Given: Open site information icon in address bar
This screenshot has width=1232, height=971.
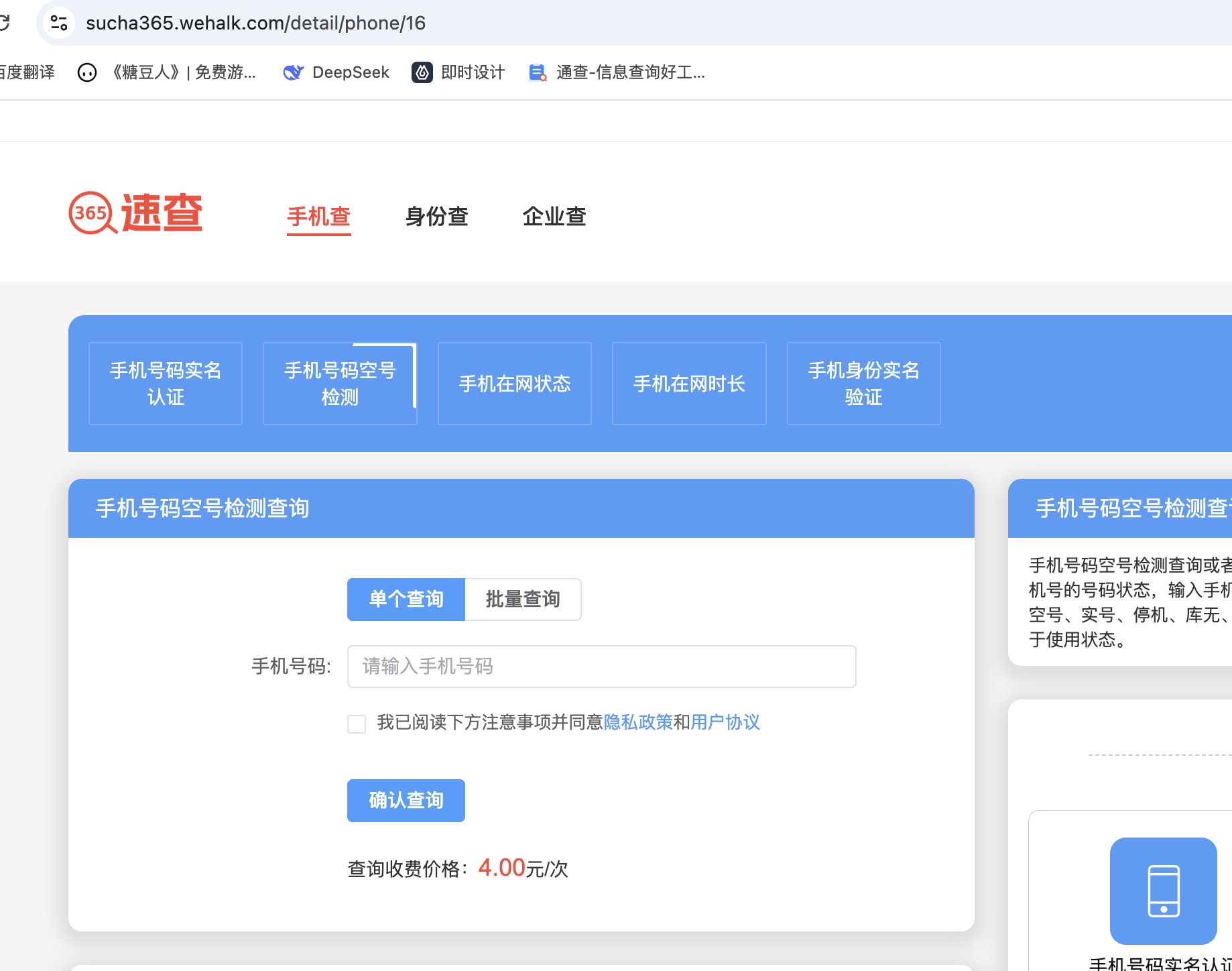Looking at the screenshot, I should pyautogui.click(x=59, y=23).
